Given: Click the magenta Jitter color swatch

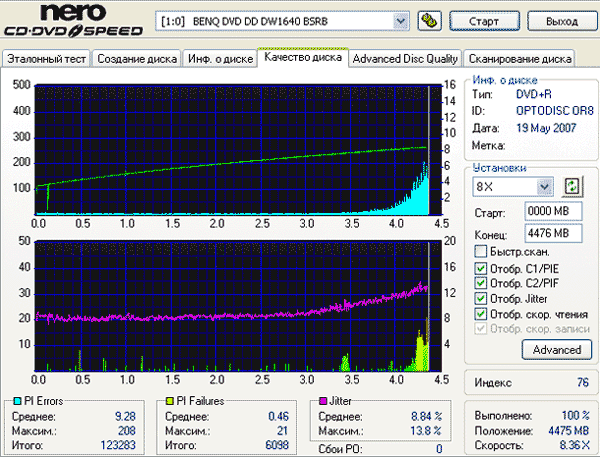Looking at the screenshot, I should click(x=323, y=401).
